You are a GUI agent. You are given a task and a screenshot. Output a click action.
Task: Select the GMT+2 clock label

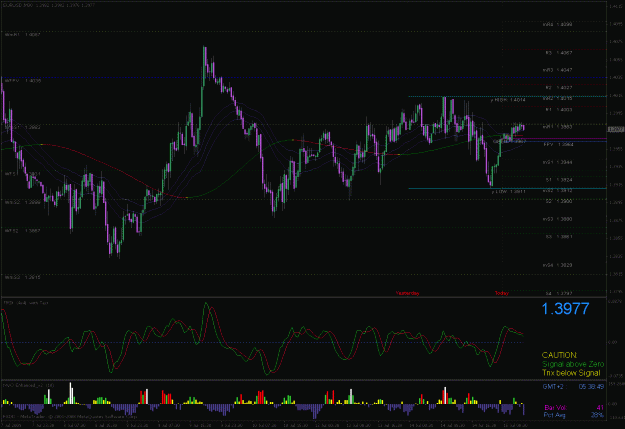click(553, 387)
